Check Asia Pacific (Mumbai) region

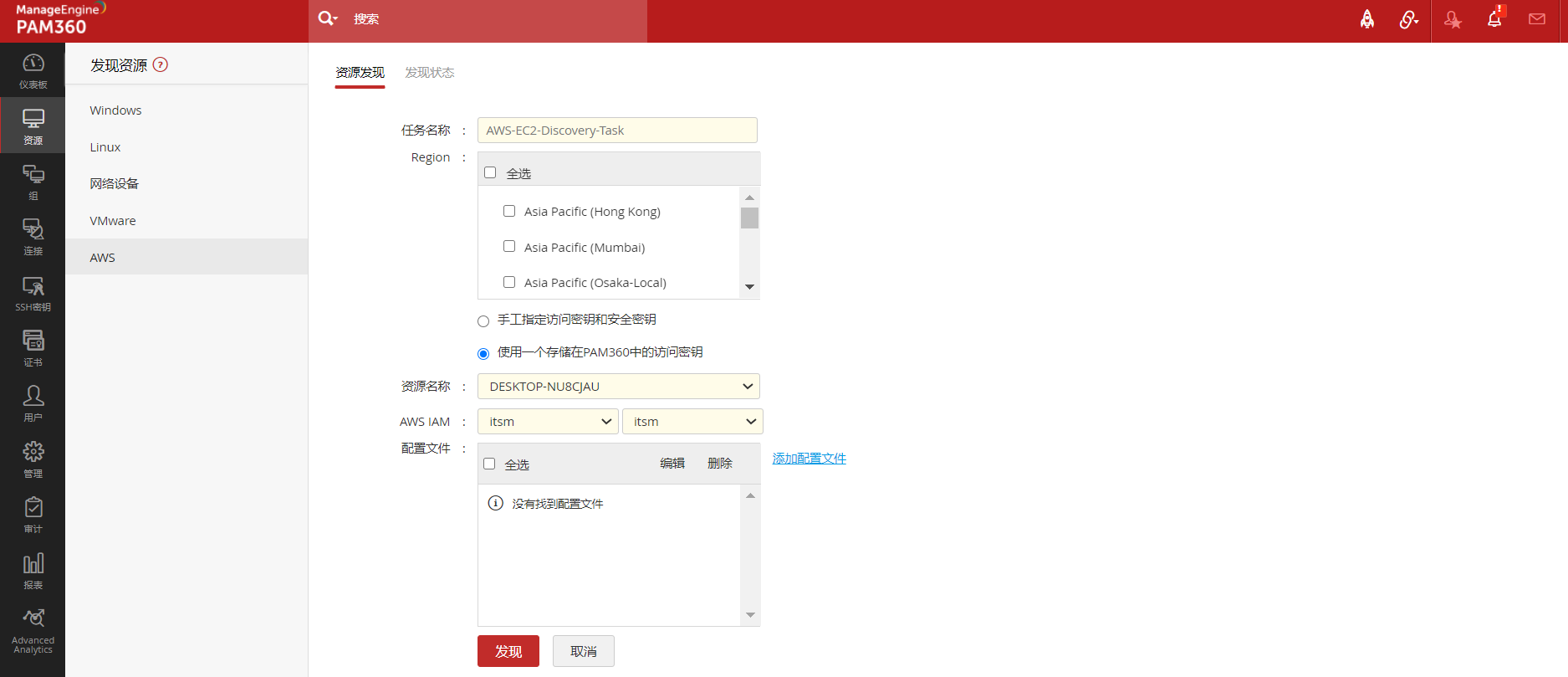pos(509,246)
